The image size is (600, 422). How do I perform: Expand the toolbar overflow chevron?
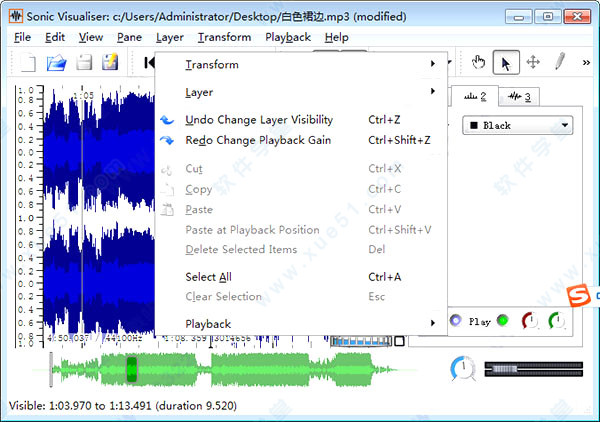[586, 62]
